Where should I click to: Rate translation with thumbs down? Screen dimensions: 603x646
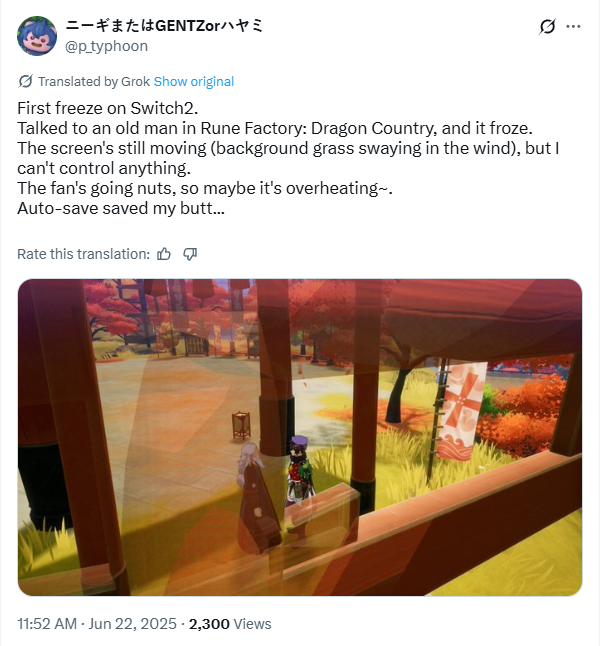pyautogui.click(x=190, y=254)
